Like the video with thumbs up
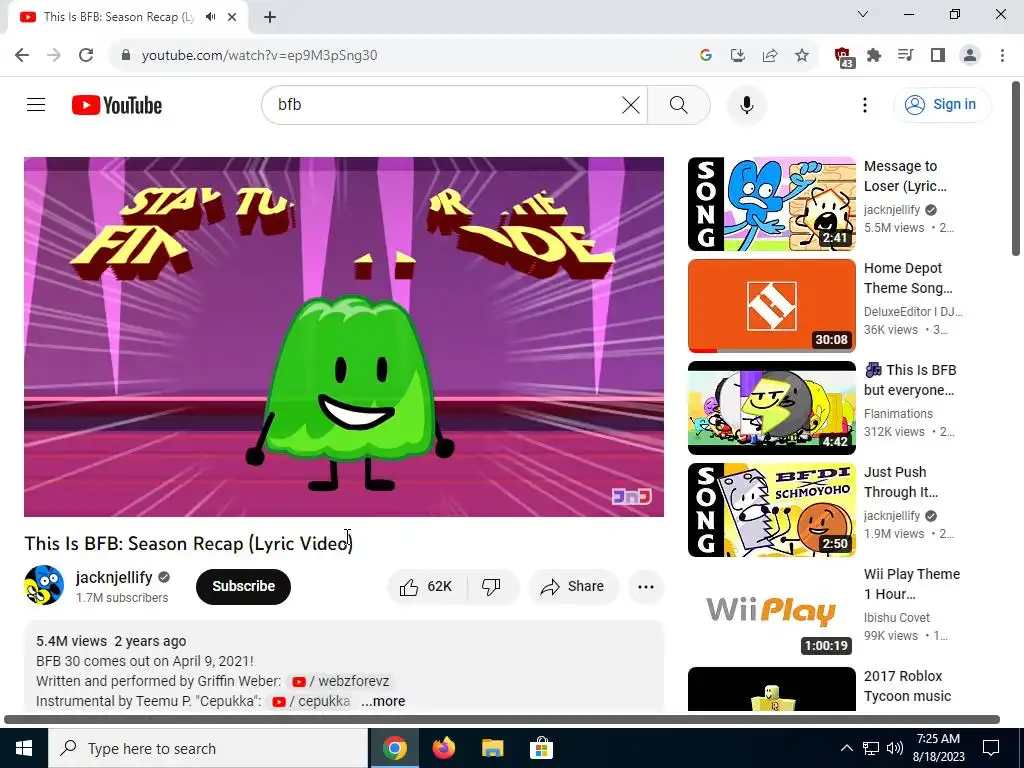Screen dimensions: 1024x768 coord(426,586)
